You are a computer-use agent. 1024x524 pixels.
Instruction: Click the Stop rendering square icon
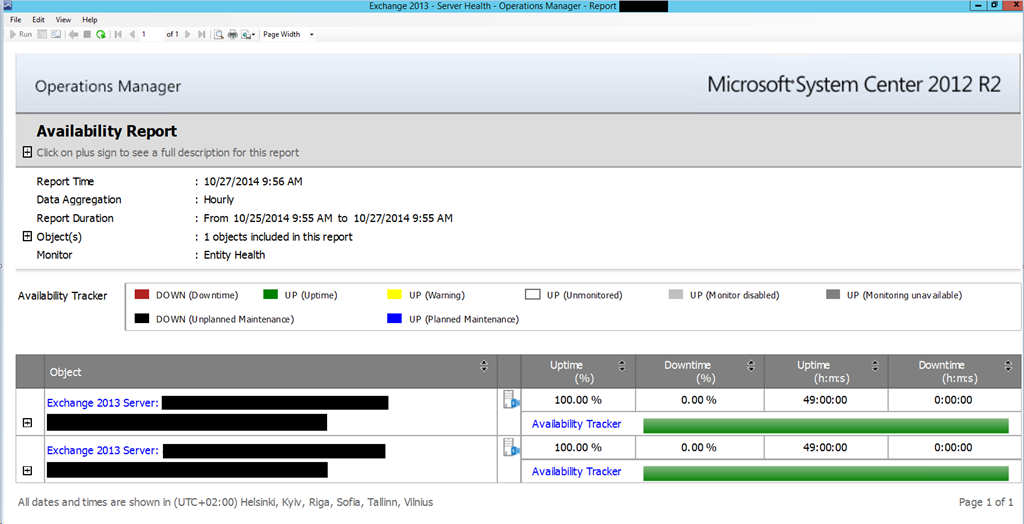point(87,34)
